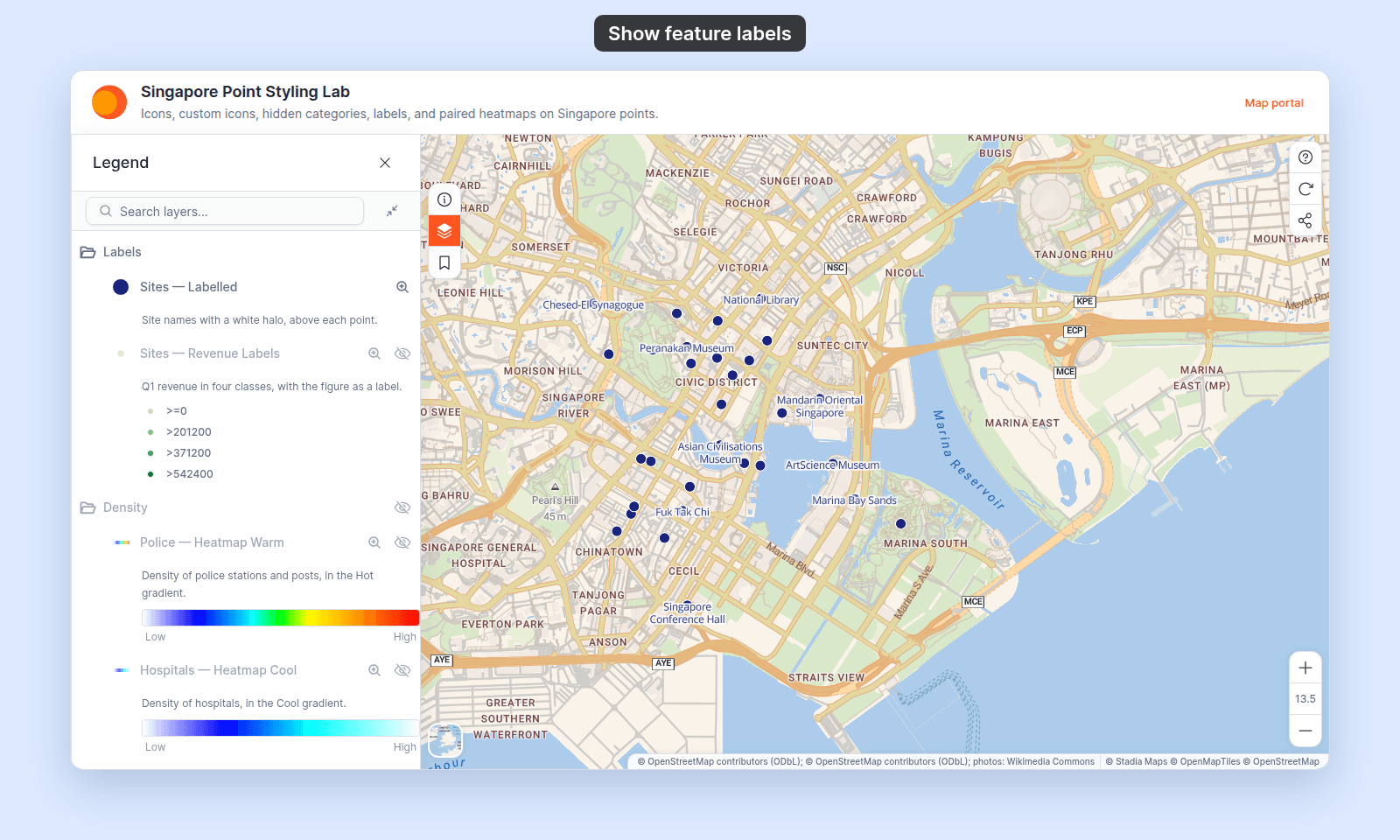Screen dimensions: 1400x840
Task: Click the help question mark icon
Action: (x=1305, y=157)
